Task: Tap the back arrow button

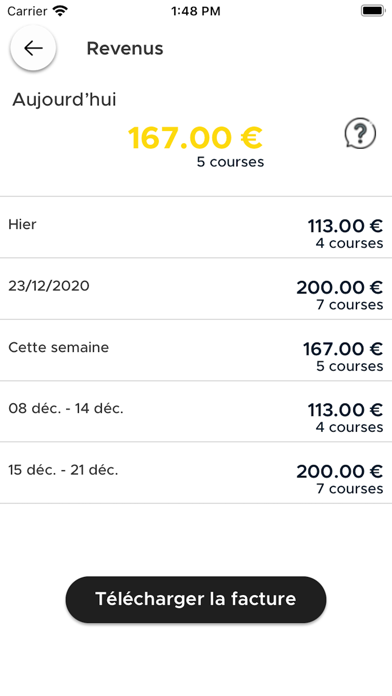Action: pos(33,48)
